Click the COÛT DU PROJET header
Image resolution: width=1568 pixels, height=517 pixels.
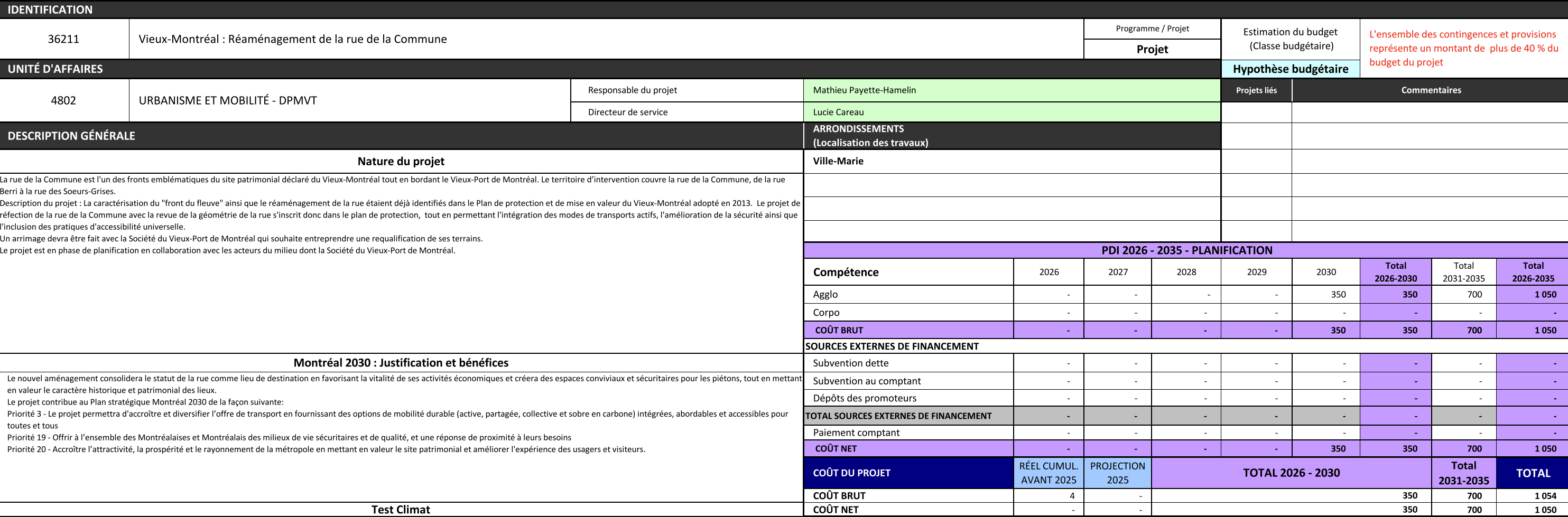(x=851, y=473)
